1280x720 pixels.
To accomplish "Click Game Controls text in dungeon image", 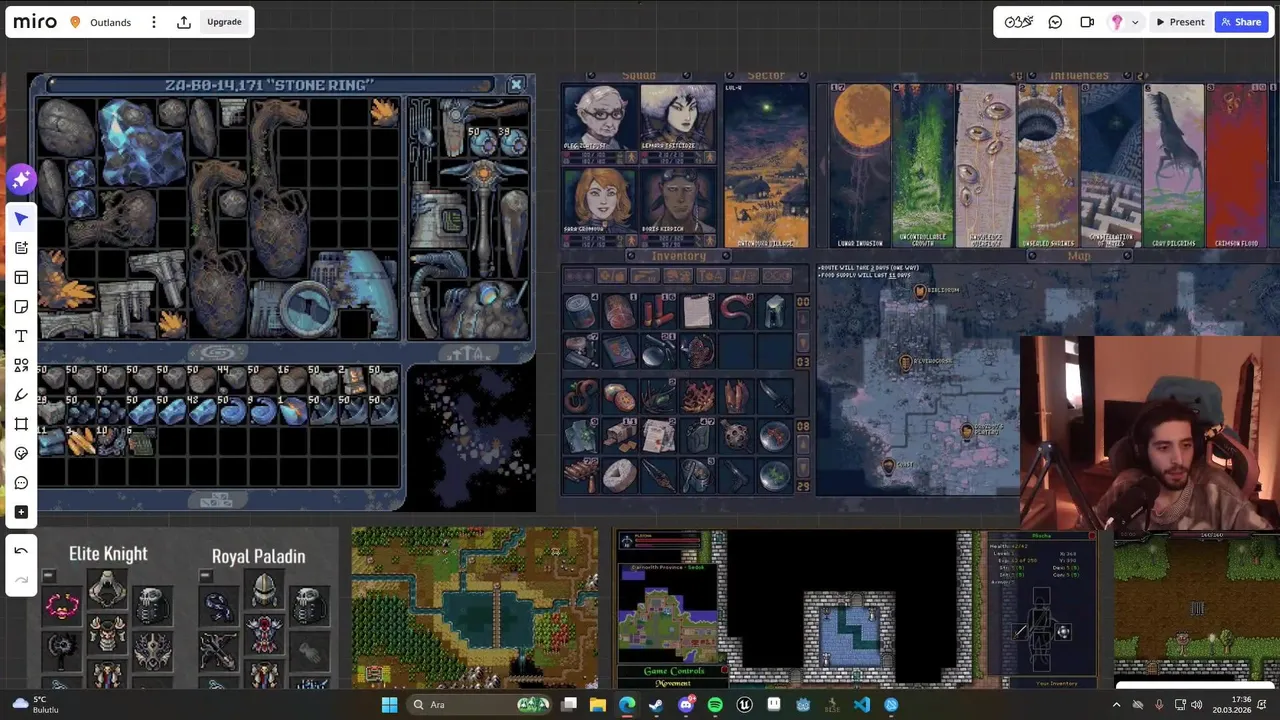I will [x=673, y=671].
